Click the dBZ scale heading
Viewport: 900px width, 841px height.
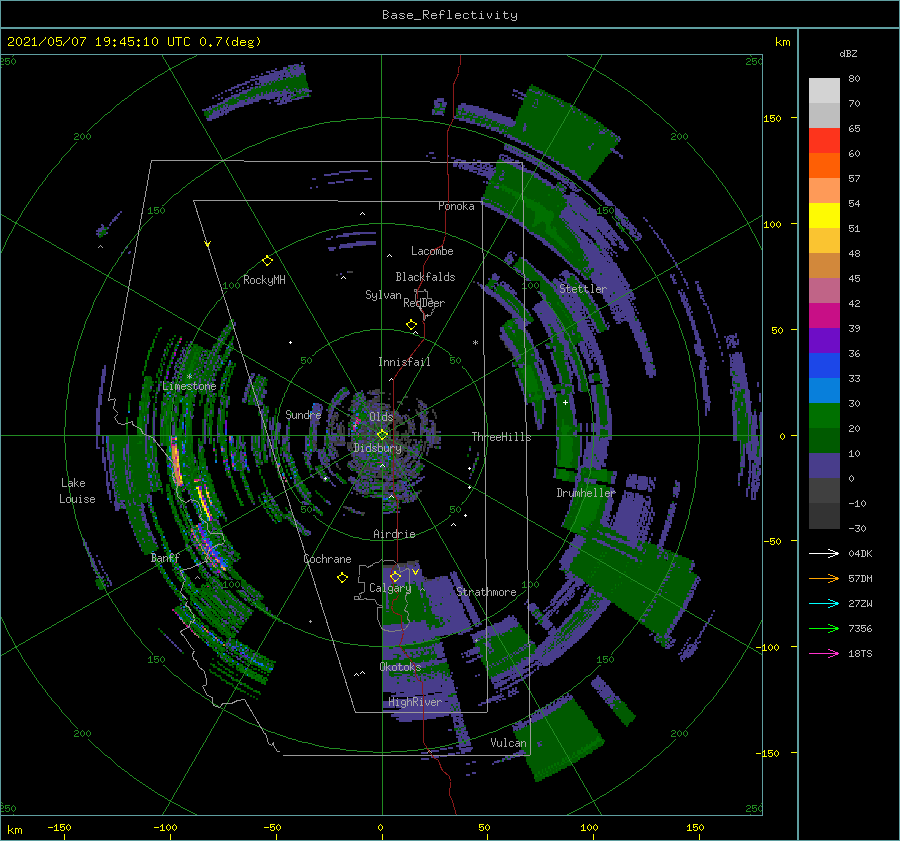pos(848,53)
